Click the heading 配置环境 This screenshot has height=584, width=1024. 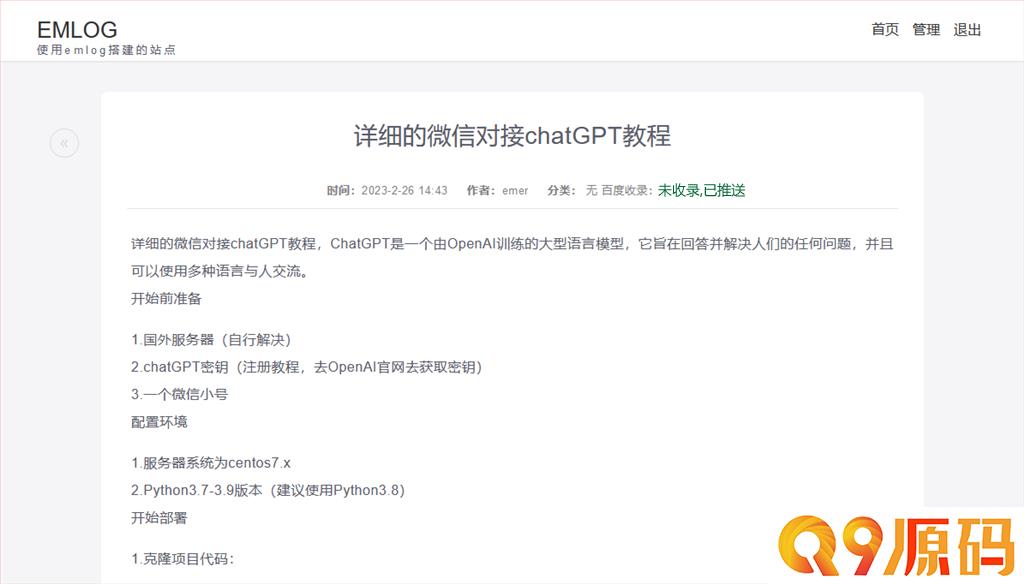point(159,422)
